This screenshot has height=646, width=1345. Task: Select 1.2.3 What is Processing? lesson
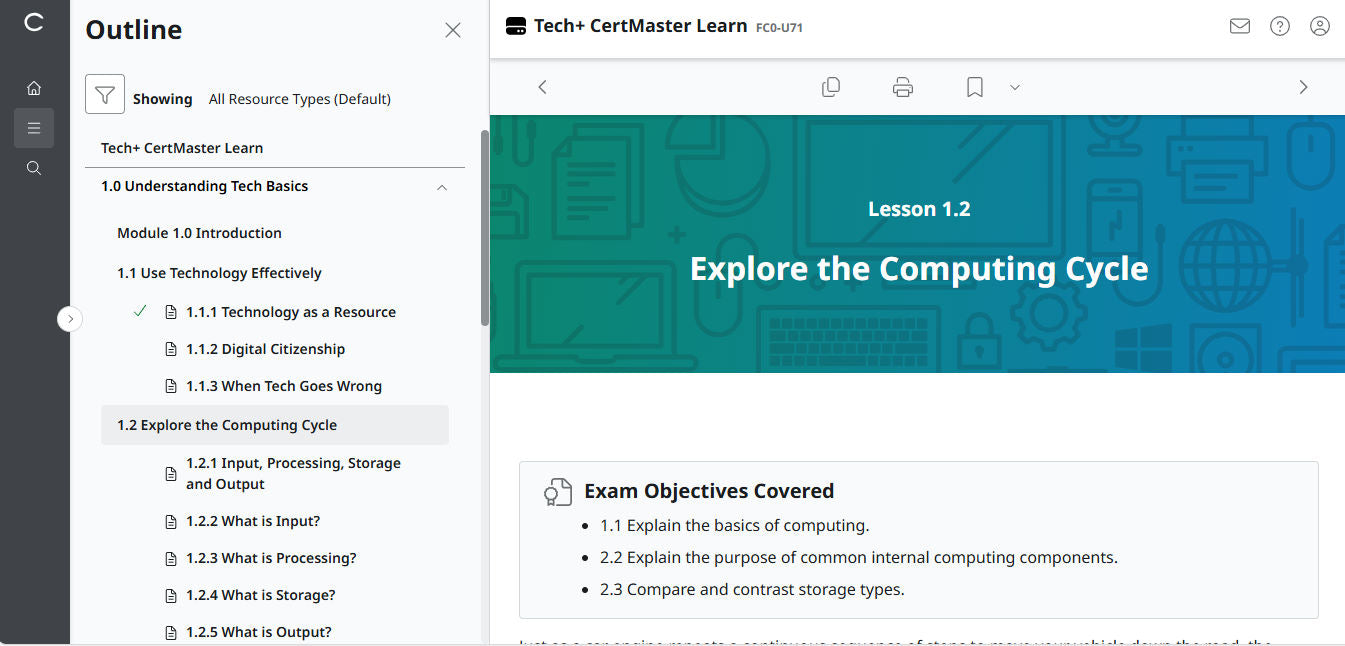pos(271,557)
